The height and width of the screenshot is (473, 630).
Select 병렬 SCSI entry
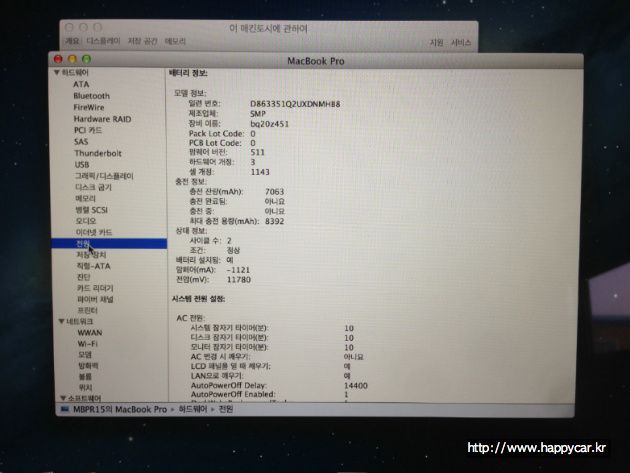(92, 210)
